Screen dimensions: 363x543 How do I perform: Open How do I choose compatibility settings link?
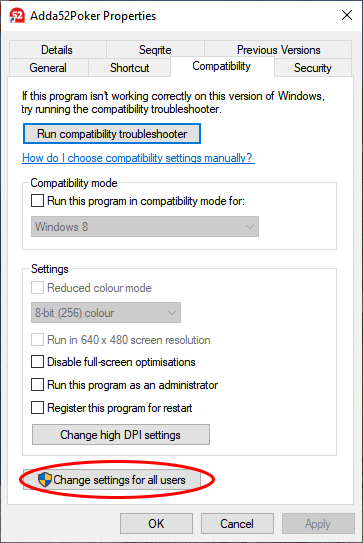(138, 158)
